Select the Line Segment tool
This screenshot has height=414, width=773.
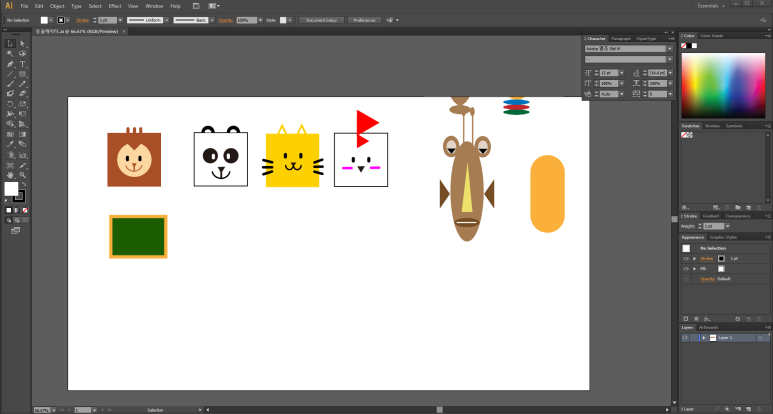10,74
